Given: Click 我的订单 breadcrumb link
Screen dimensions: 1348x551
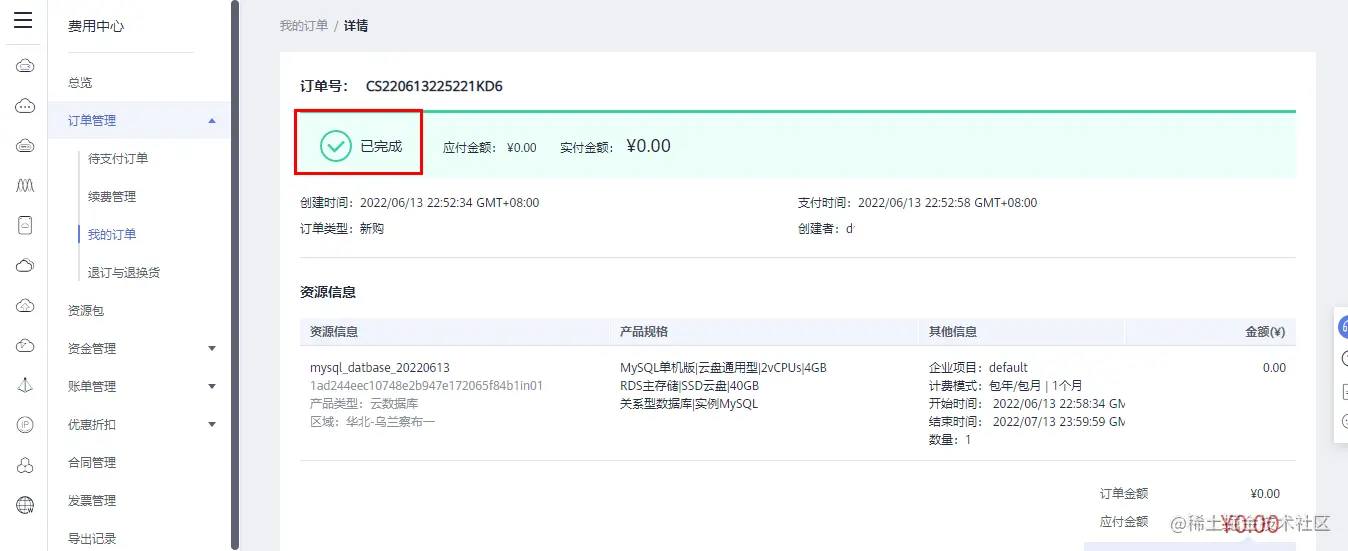Looking at the screenshot, I should (304, 26).
